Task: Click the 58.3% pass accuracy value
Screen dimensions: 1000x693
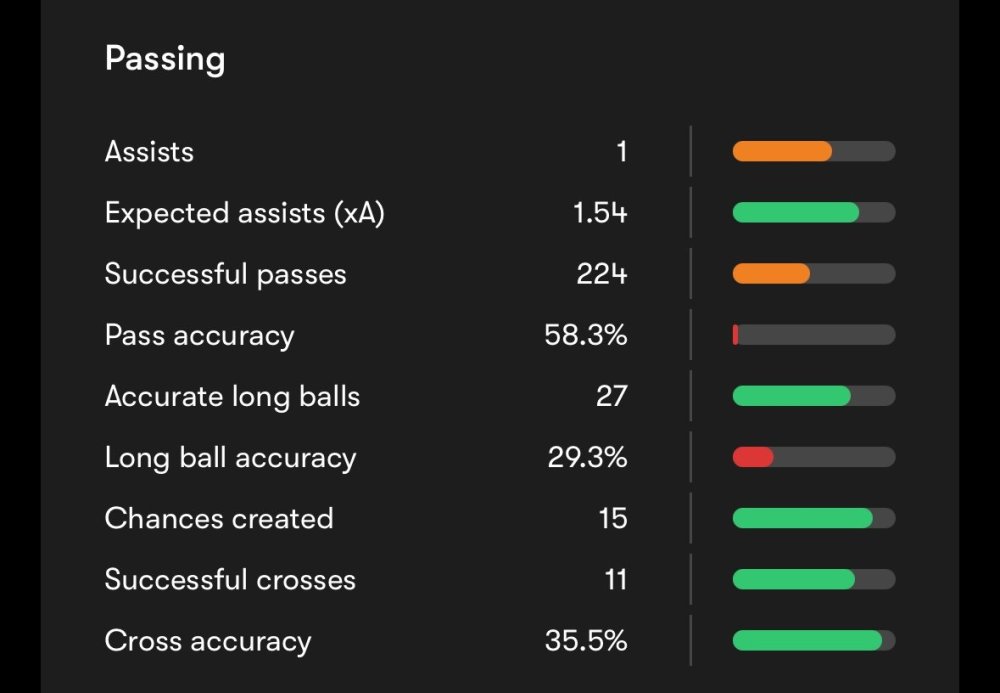Action: point(586,335)
